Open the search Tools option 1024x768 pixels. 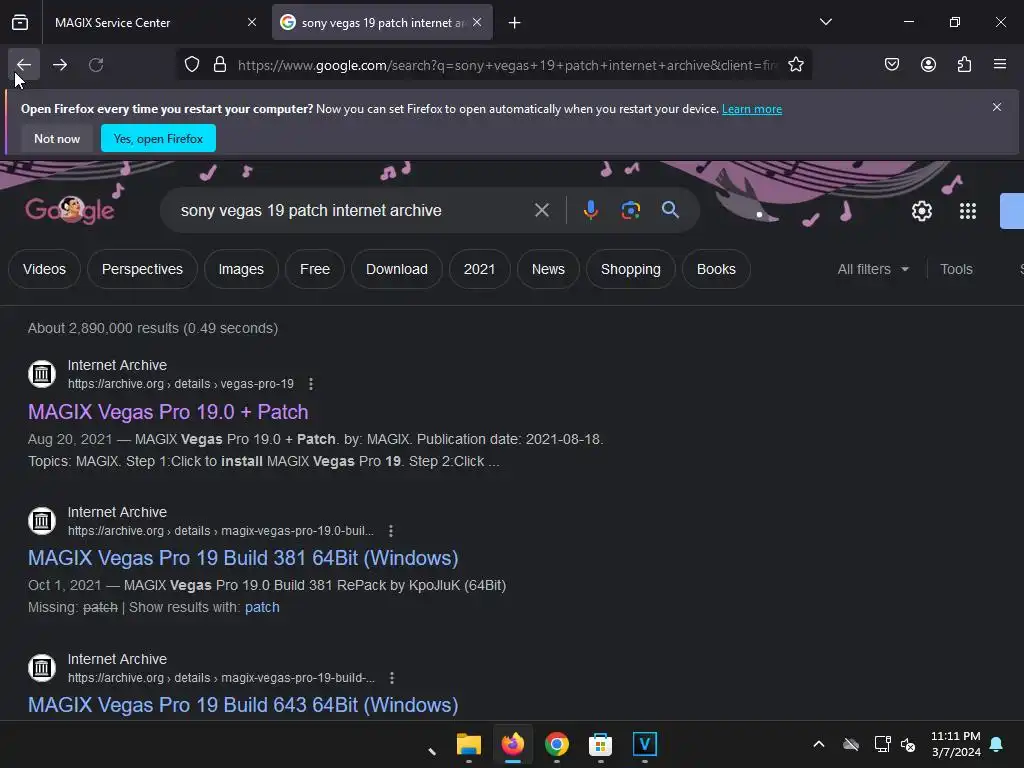tap(956, 269)
